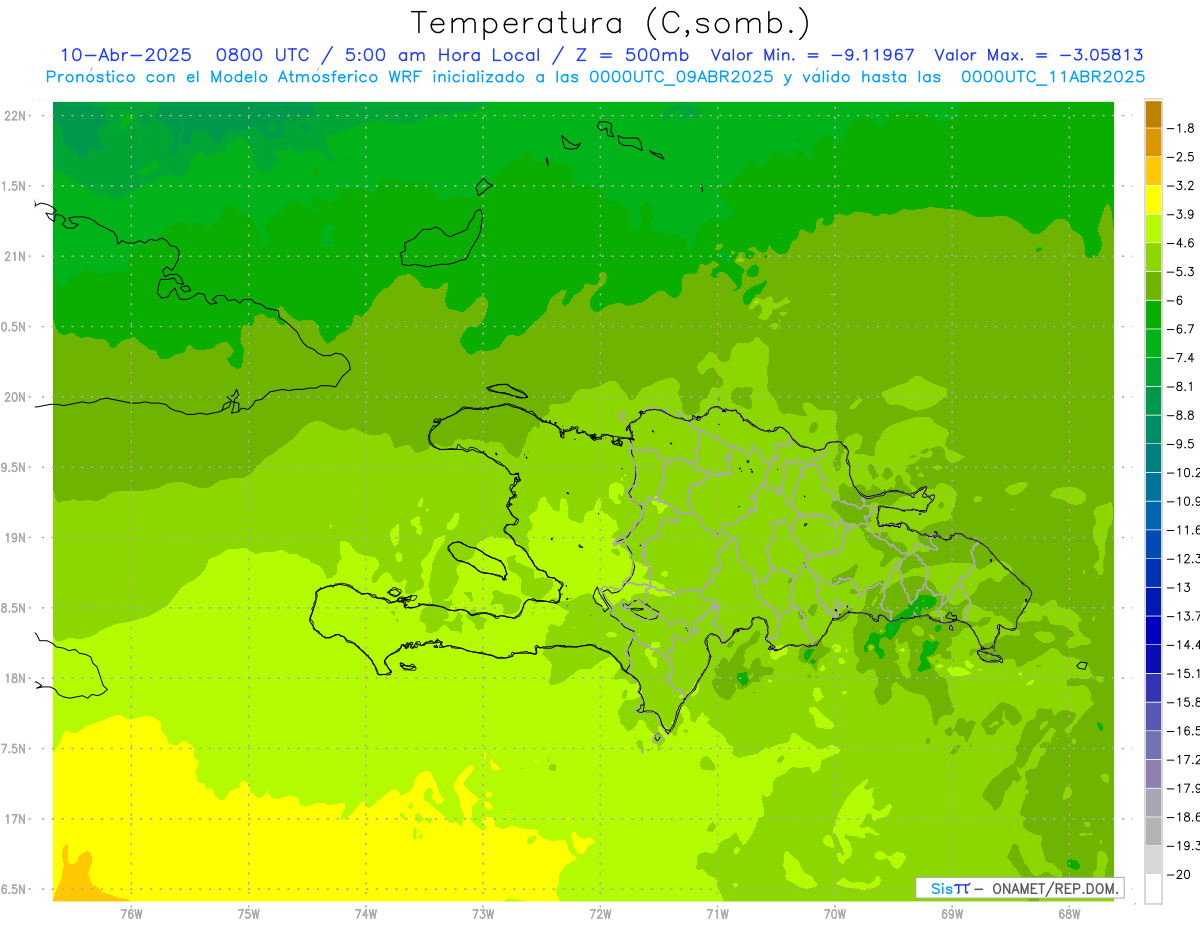Screen dimensions: 1200x927
Task: Click the '70W' longitude label
Action: click(835, 913)
